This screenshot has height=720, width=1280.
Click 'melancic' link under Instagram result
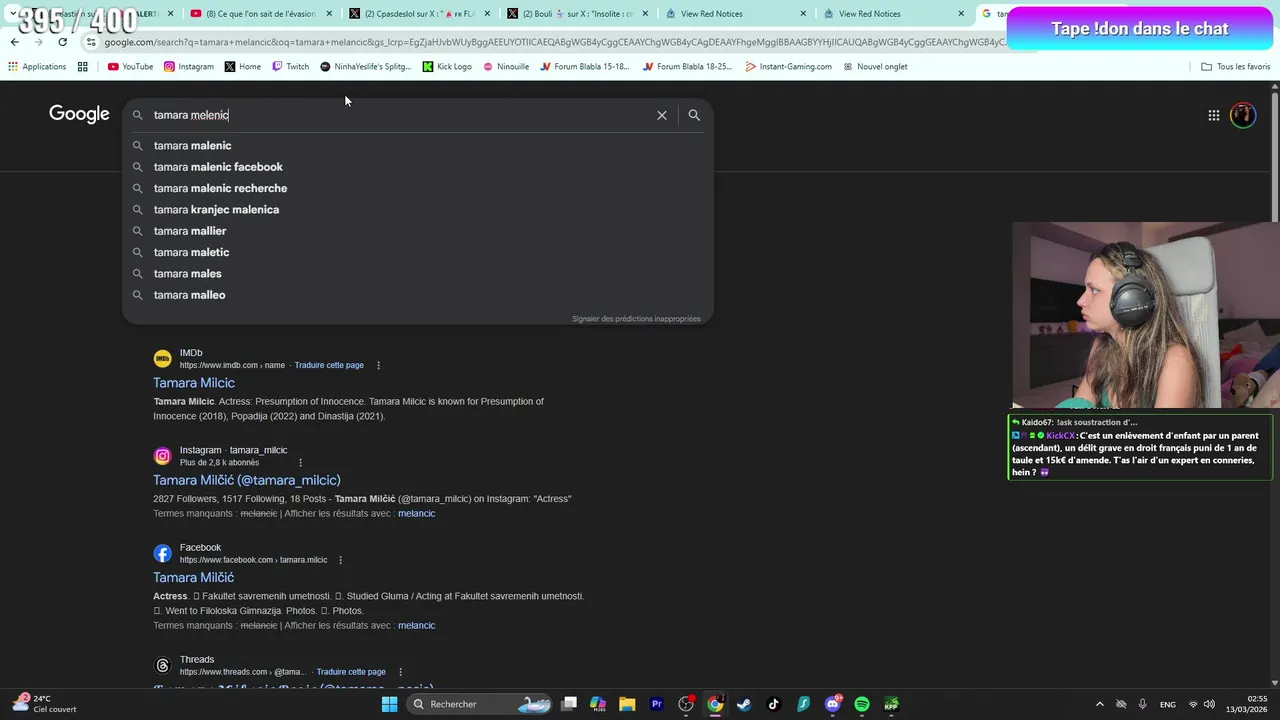pyautogui.click(x=416, y=514)
